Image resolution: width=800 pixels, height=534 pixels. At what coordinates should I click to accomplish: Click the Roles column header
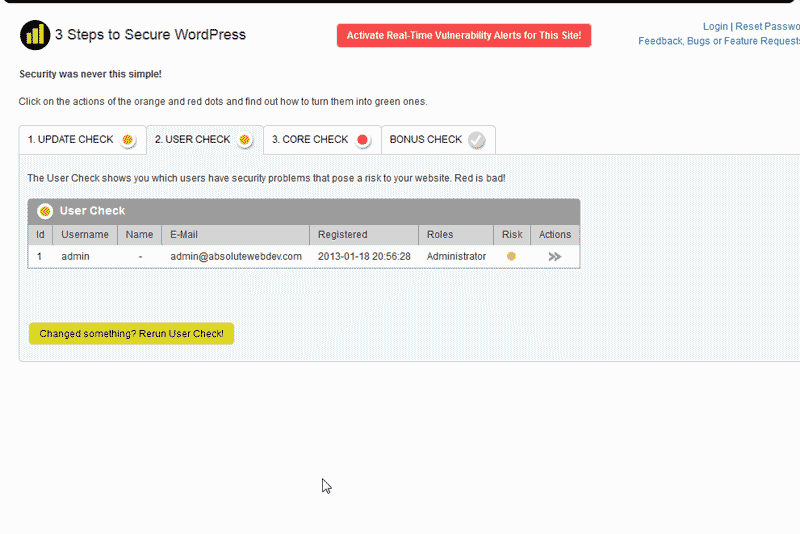coord(440,235)
